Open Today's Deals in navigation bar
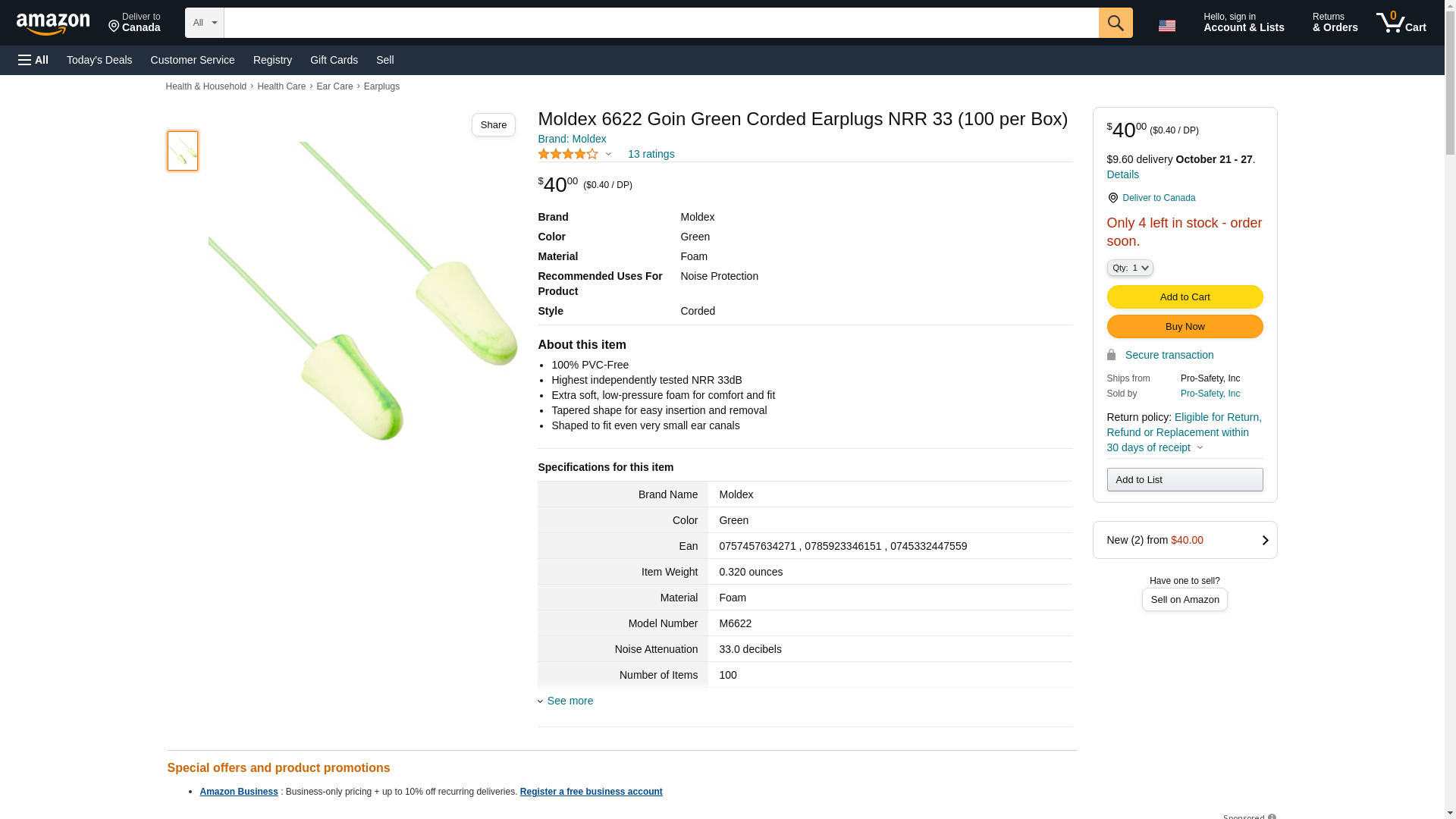Image resolution: width=1456 pixels, height=819 pixels. click(99, 60)
